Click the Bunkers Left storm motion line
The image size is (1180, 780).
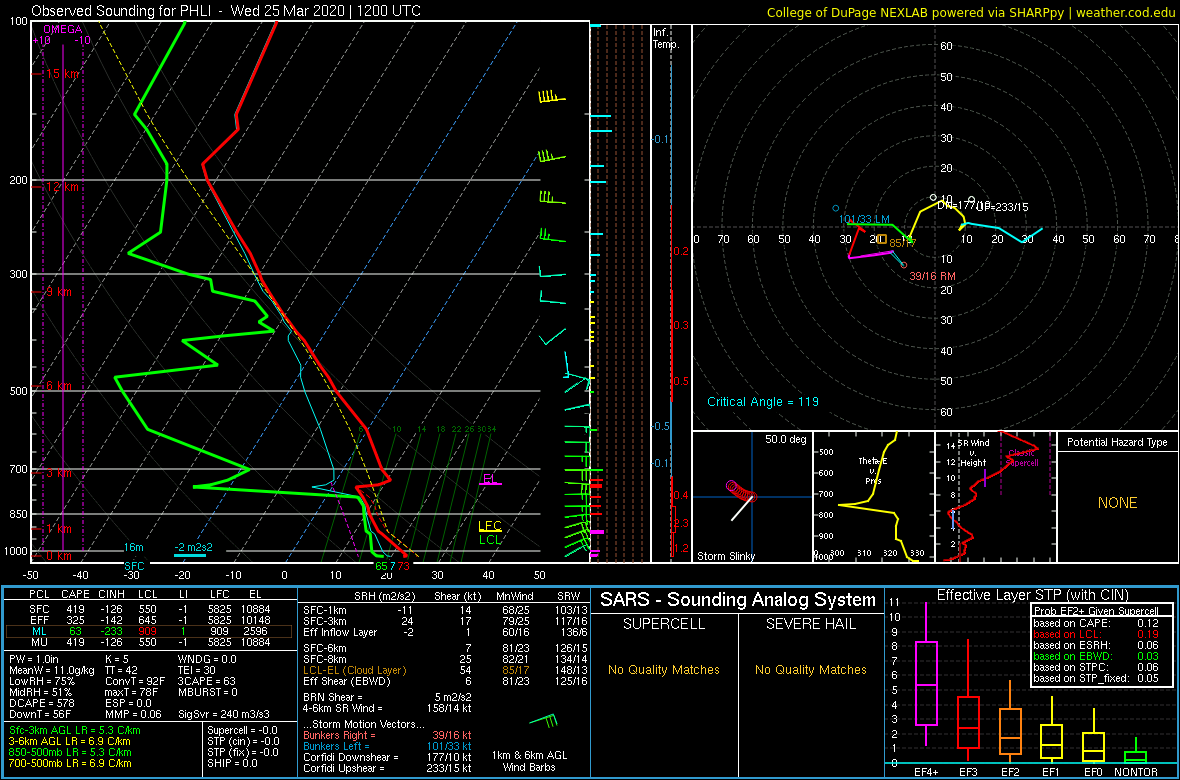coord(387,746)
